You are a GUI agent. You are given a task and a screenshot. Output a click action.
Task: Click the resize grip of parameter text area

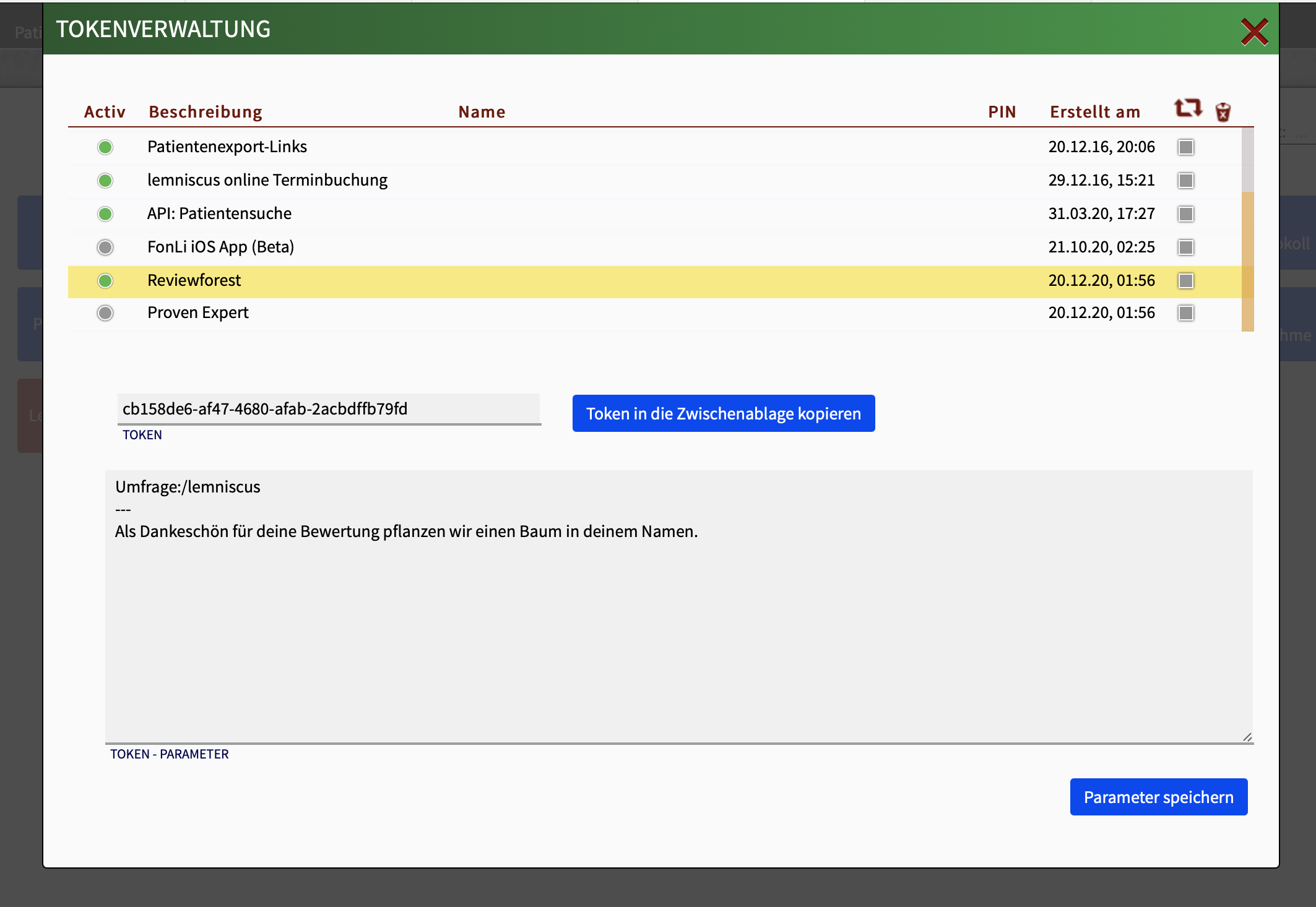(x=1247, y=737)
